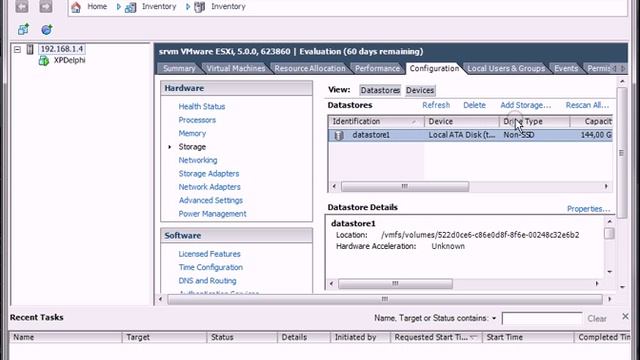Sort tasks by the Target column header
The height and width of the screenshot is (360, 640).
pos(164,337)
